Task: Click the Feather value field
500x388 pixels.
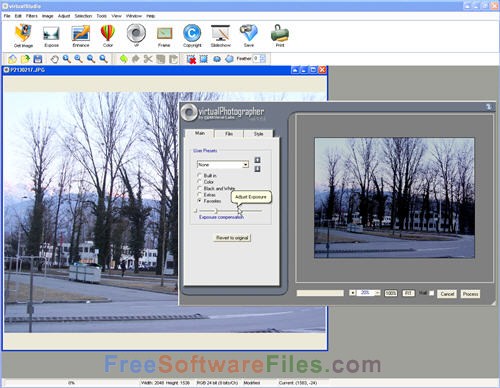Action: pos(256,59)
